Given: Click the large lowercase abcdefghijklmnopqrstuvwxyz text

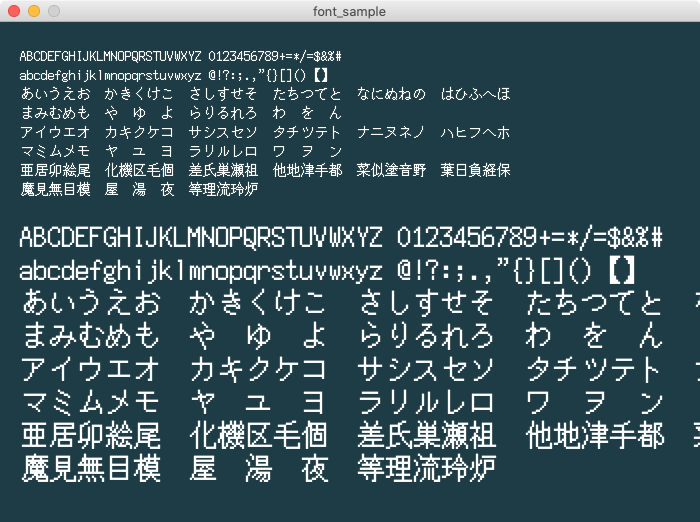Looking at the screenshot, I should point(200,271).
